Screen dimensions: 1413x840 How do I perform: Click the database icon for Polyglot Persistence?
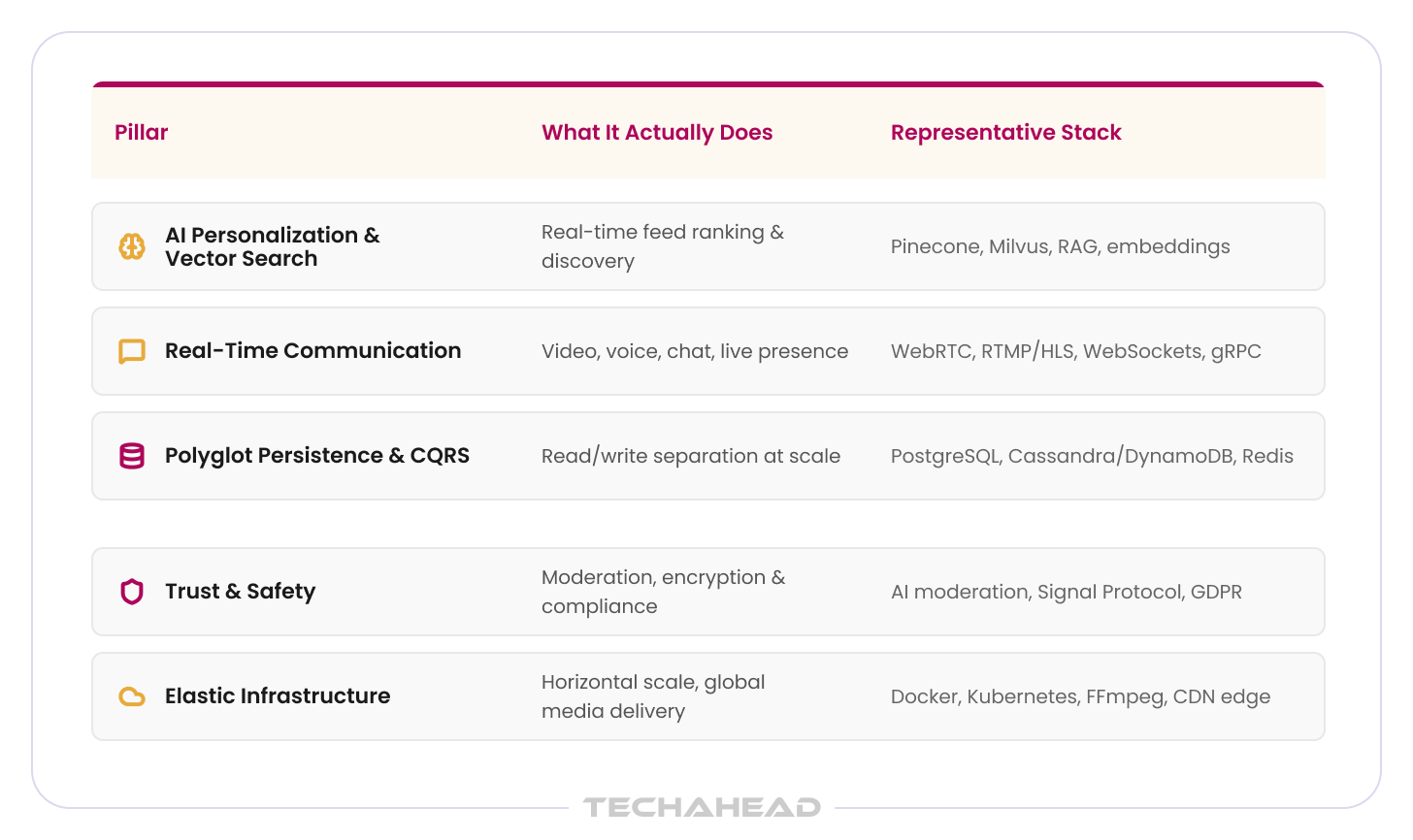132,456
